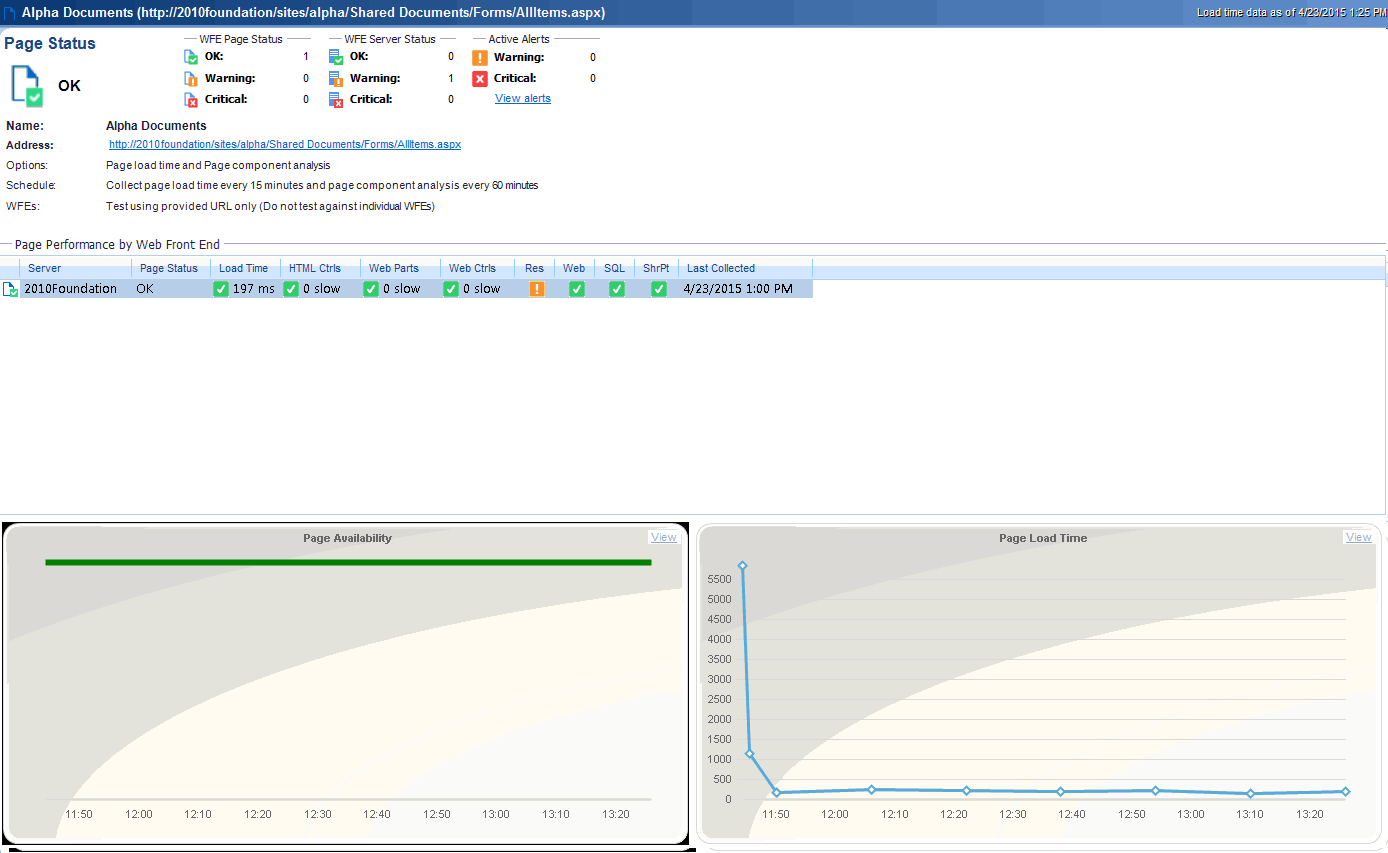Click the WFE Server Status Warning icon

click(x=336, y=78)
